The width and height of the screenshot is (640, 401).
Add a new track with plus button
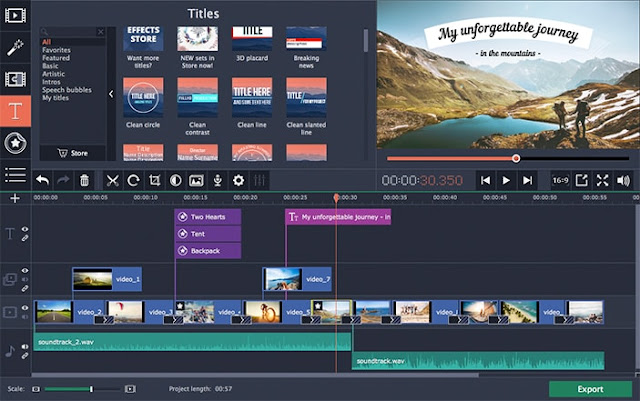pyautogui.click(x=15, y=198)
